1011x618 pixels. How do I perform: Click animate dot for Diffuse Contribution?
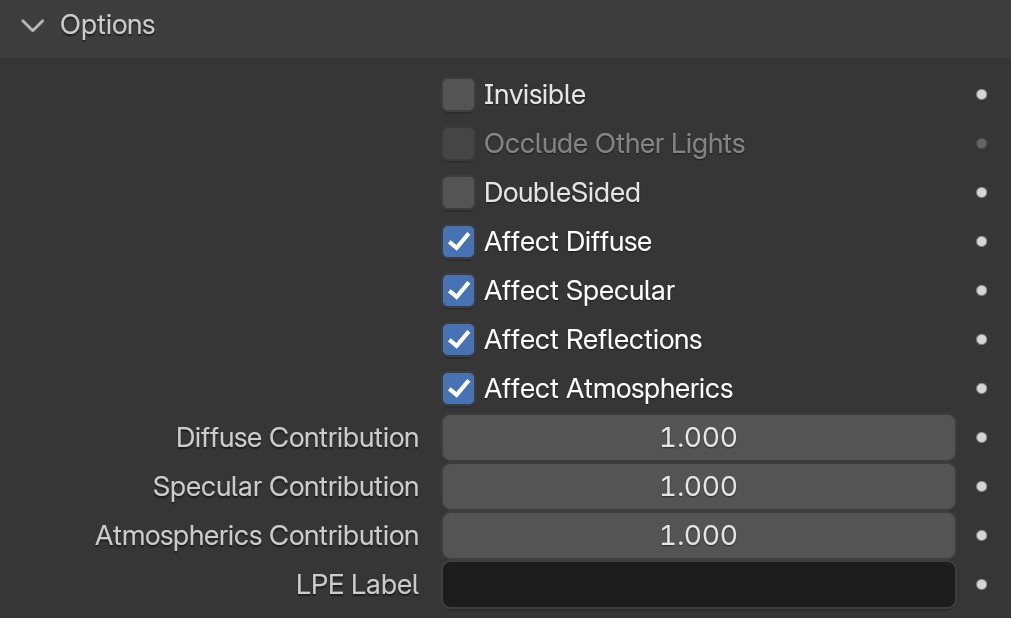pyautogui.click(x=981, y=437)
